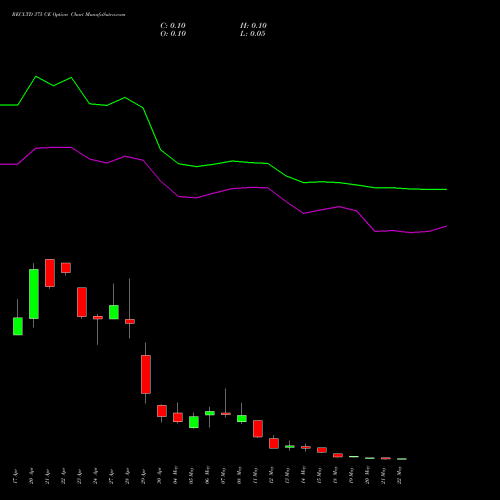Image resolution: width=500 pixels, height=500 pixels.
Task: Click the green upper band line's first peak
Action: [x=36, y=77]
